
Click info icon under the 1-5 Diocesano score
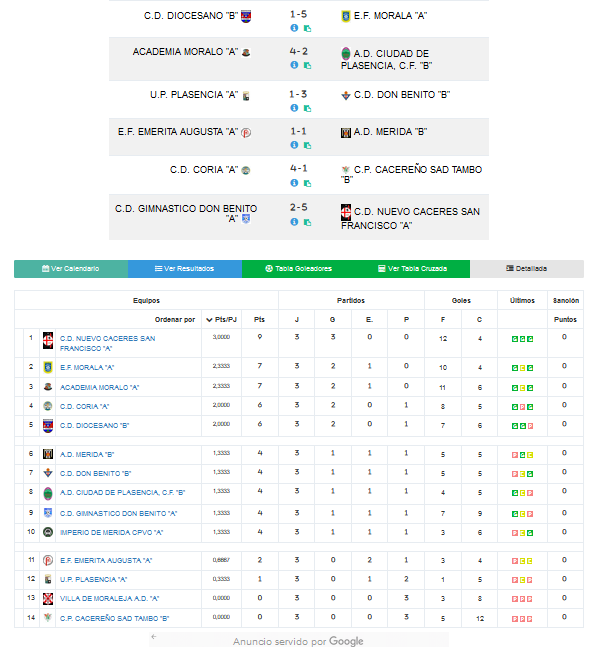[x=294, y=28]
